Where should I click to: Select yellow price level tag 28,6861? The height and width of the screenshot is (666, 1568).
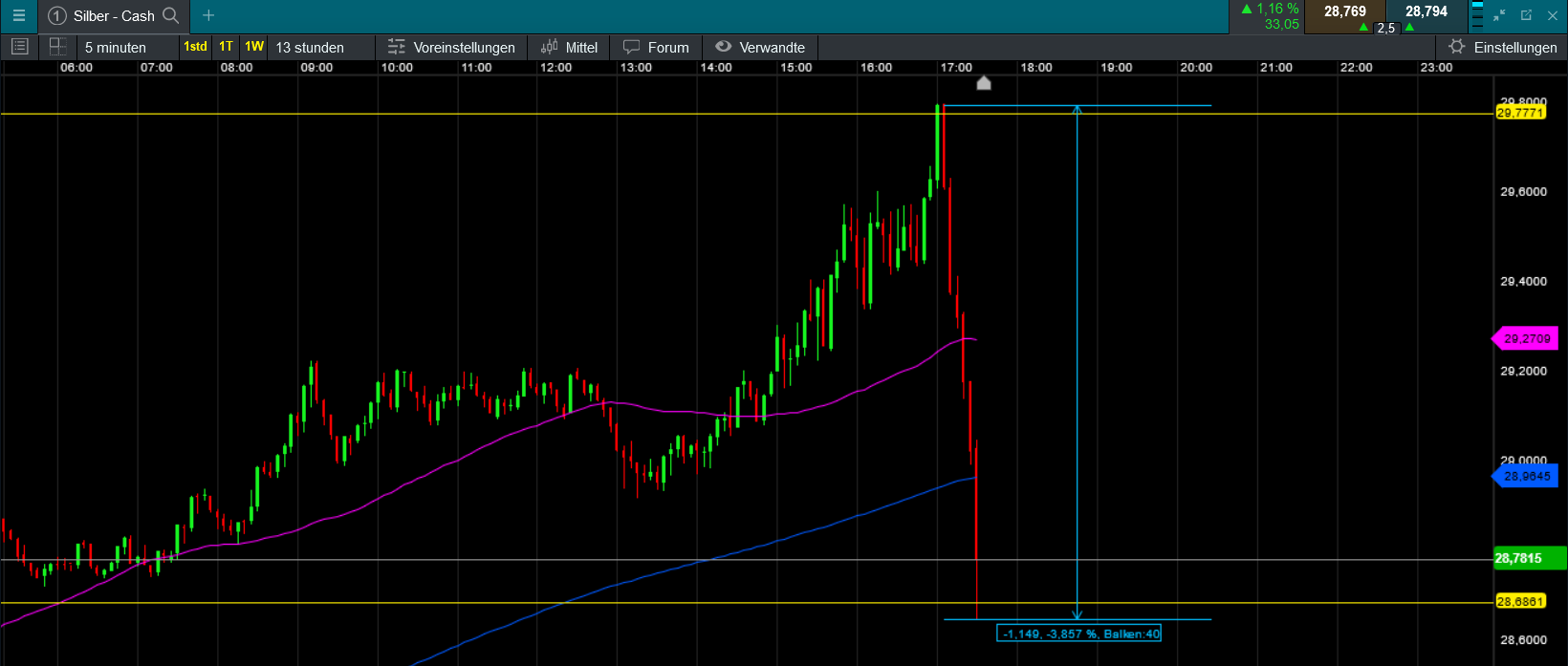pos(1520,602)
